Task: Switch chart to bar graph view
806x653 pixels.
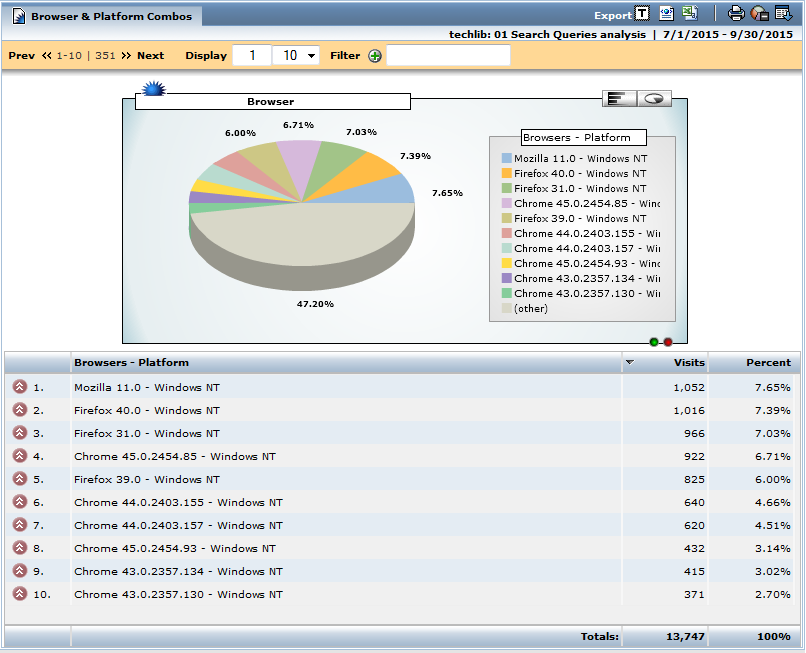Action: tap(619, 98)
